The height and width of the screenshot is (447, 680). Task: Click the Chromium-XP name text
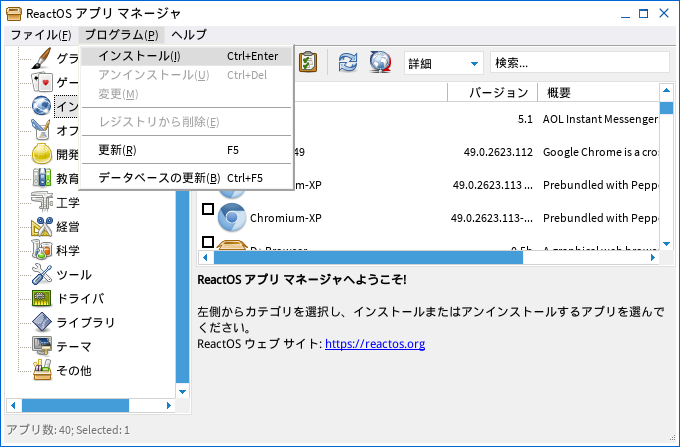point(286,218)
